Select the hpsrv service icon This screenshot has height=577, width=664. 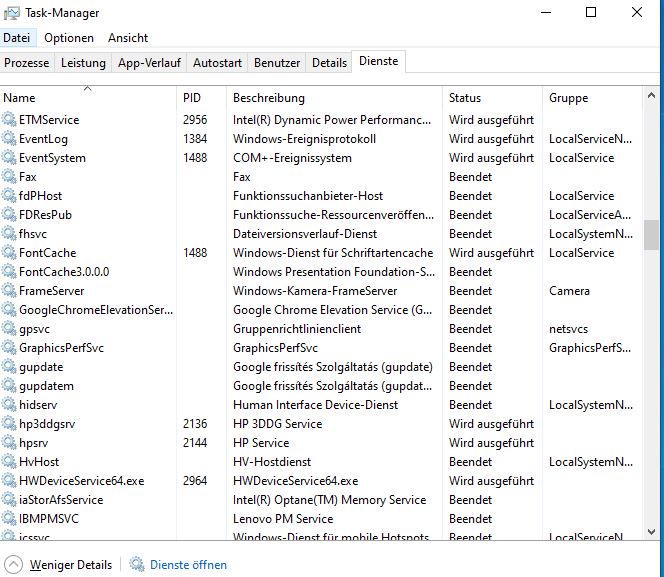pos(10,443)
